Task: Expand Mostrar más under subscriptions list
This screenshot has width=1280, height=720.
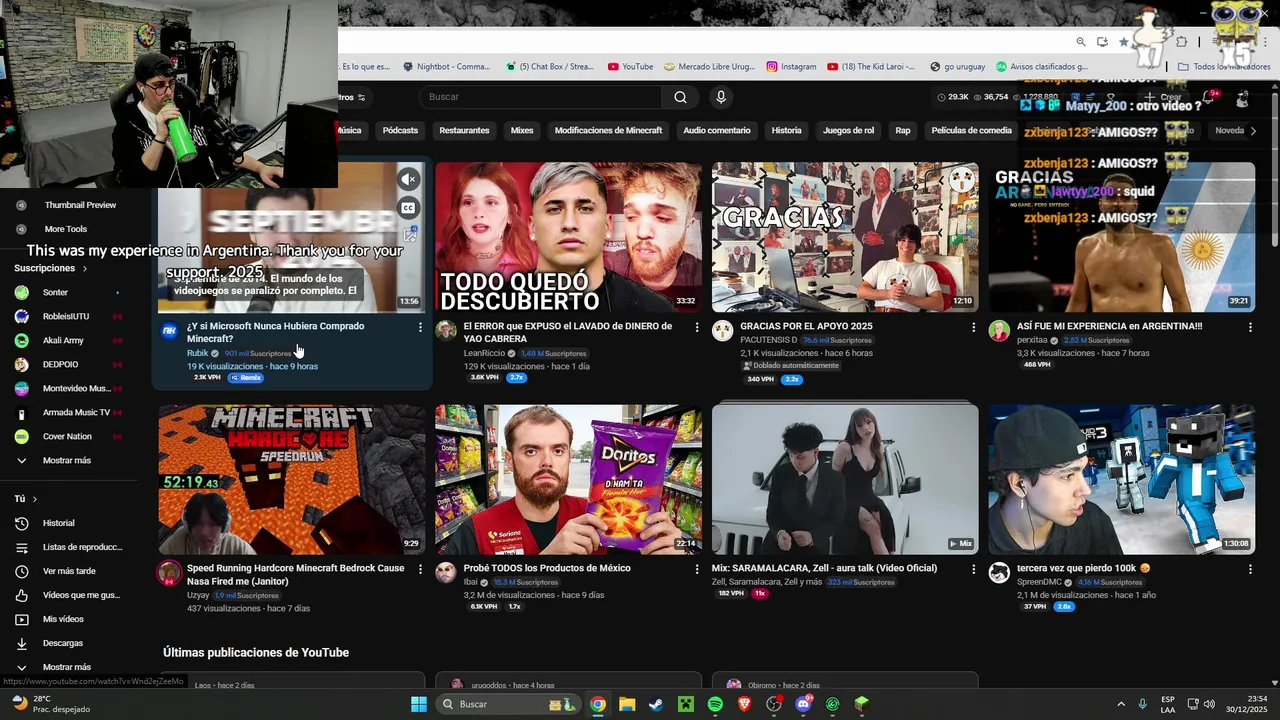Action: pyautogui.click(x=68, y=460)
